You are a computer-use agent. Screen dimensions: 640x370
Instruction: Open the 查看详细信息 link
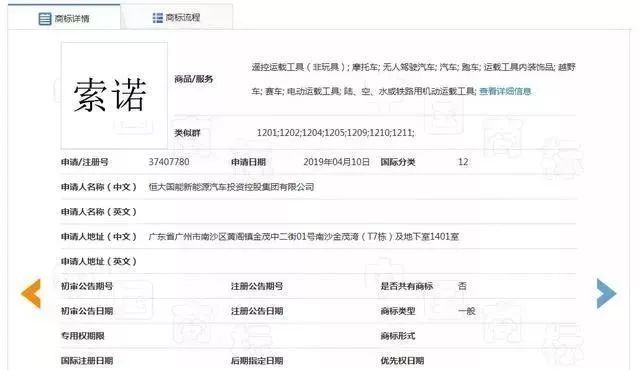pyautogui.click(x=505, y=91)
